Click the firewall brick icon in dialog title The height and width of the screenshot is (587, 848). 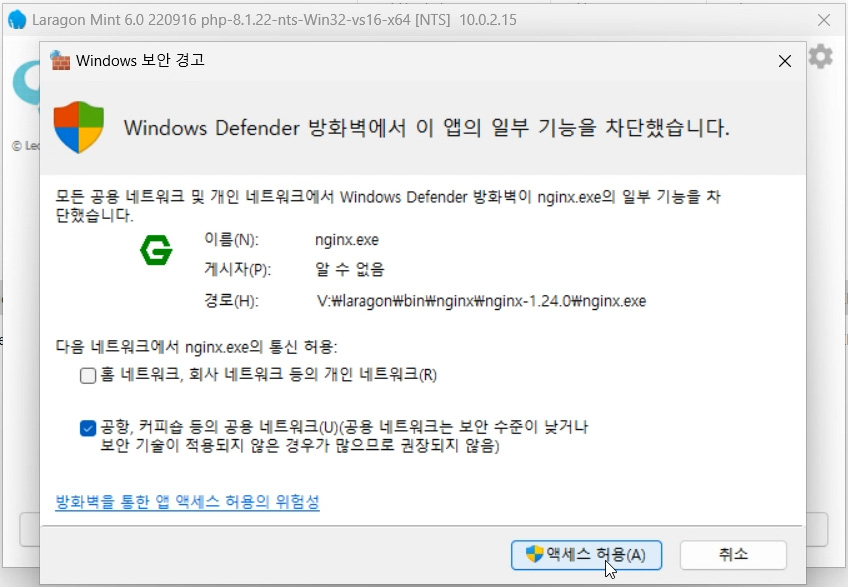pyautogui.click(x=60, y=60)
